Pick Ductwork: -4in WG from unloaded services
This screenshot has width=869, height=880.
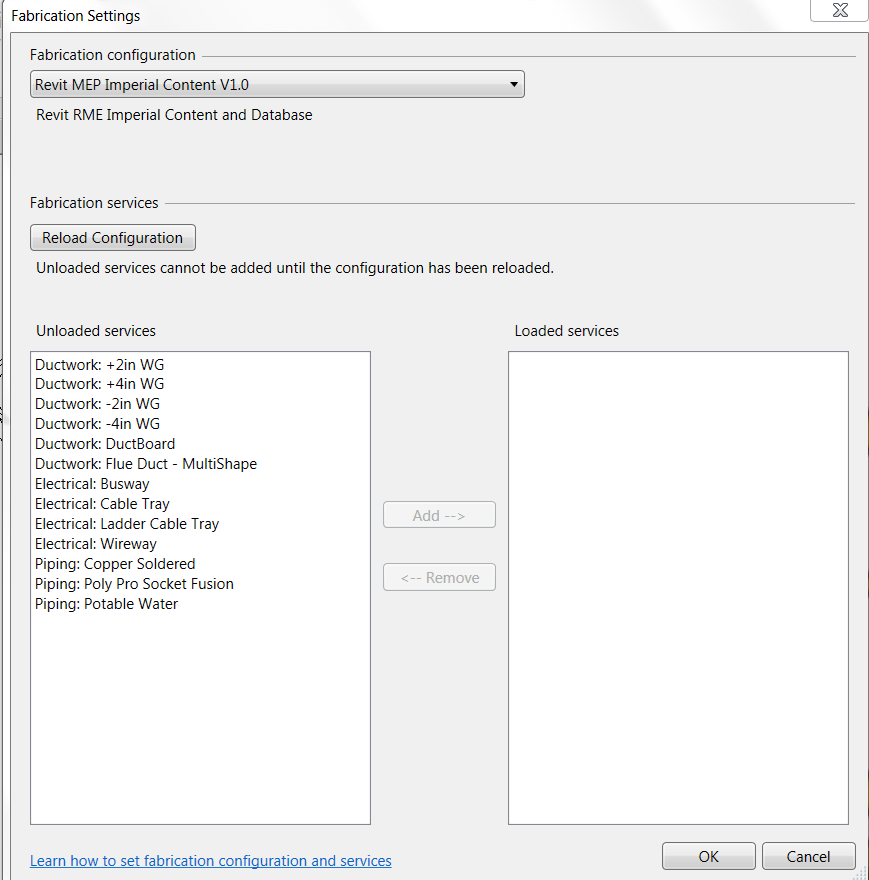(x=97, y=424)
